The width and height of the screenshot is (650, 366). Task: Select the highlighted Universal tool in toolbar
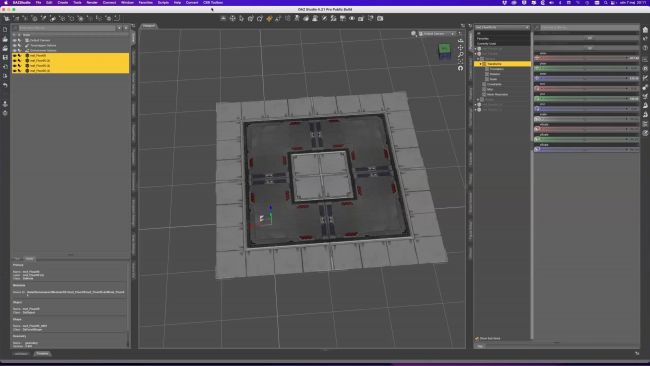tap(269, 18)
